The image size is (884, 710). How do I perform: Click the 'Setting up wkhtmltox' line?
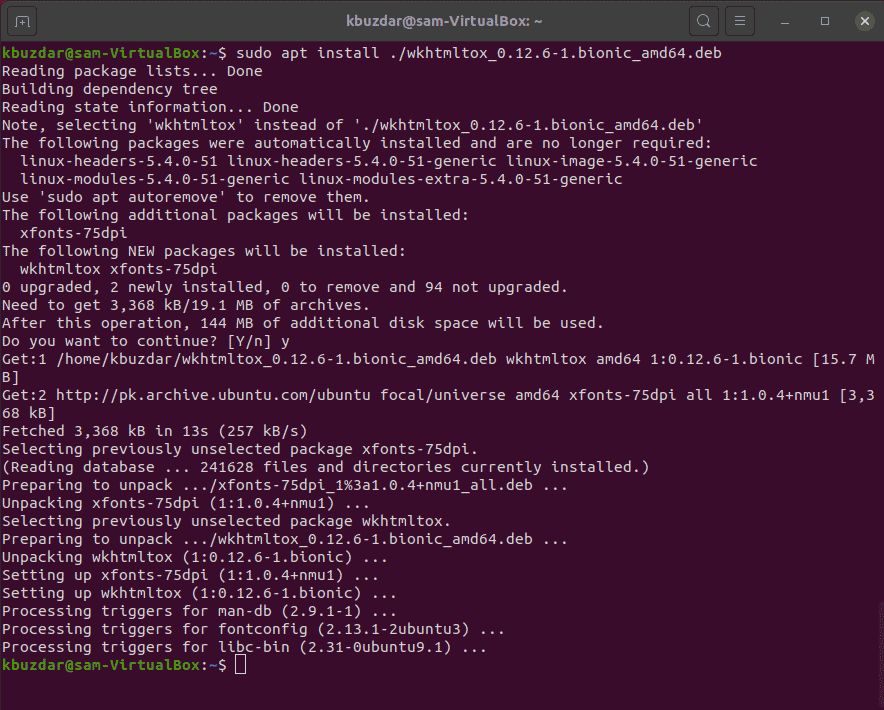click(x=199, y=593)
